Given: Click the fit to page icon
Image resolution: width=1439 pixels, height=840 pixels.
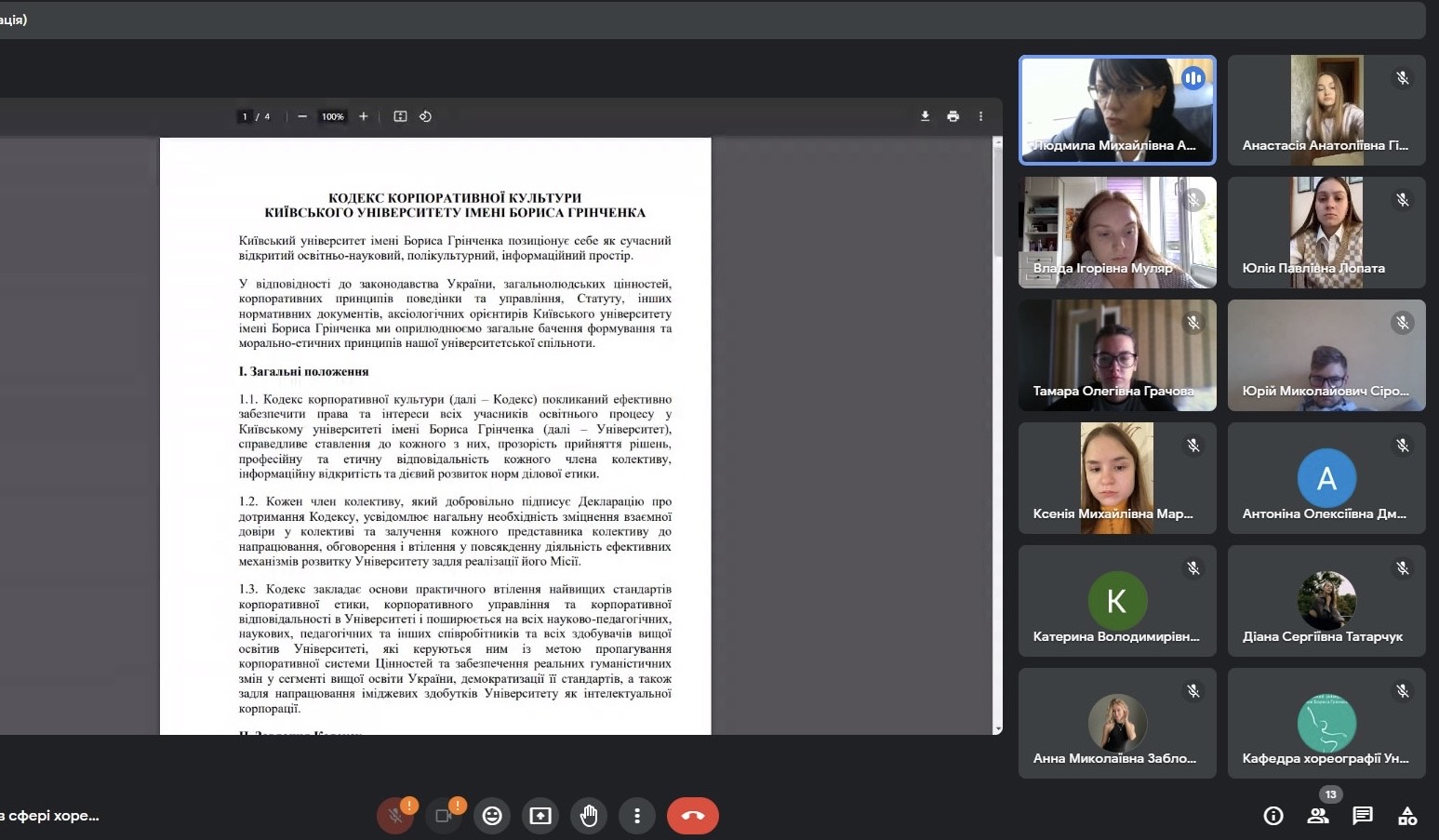Looking at the screenshot, I should click(x=400, y=116).
